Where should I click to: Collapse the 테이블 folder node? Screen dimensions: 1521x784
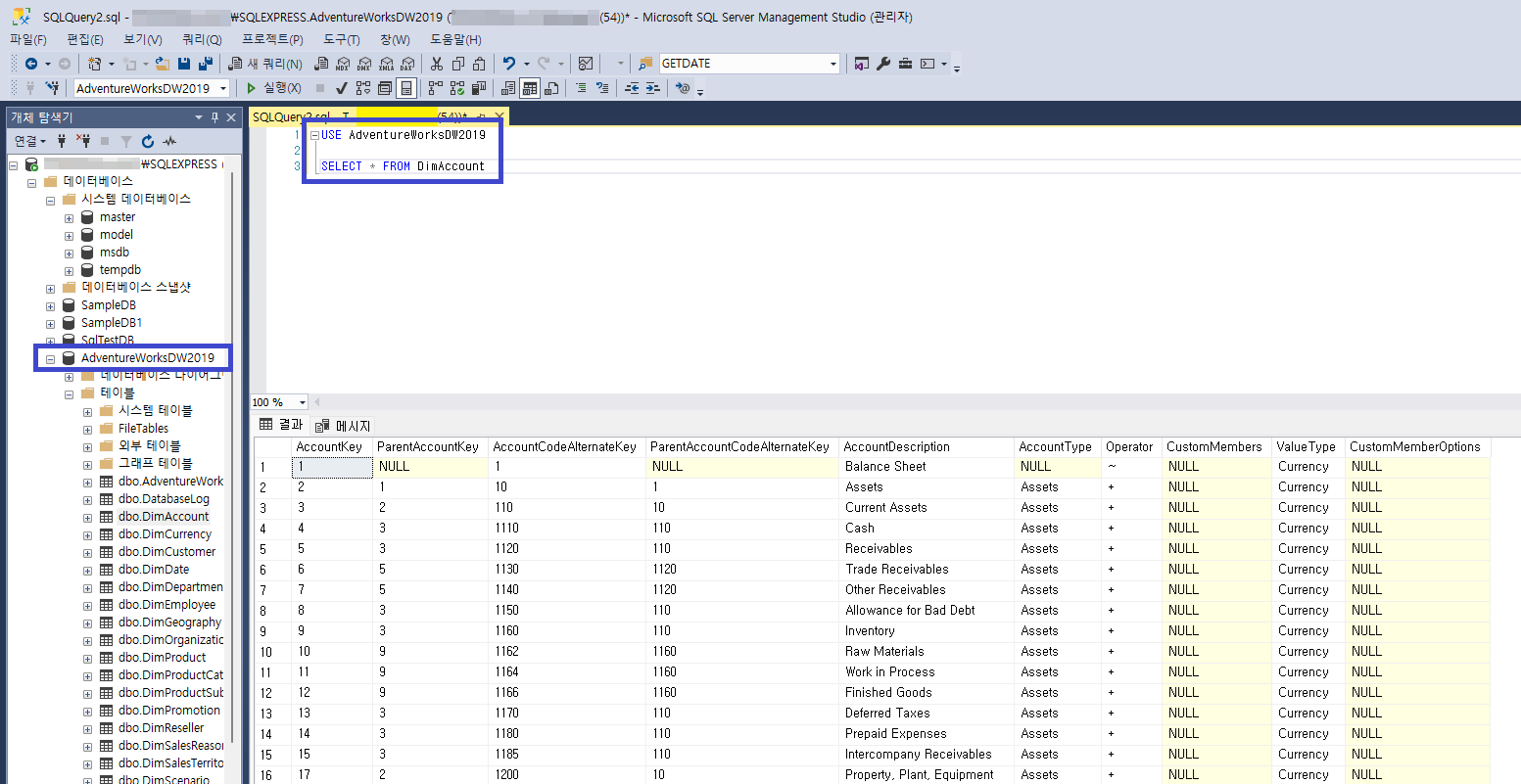70,393
